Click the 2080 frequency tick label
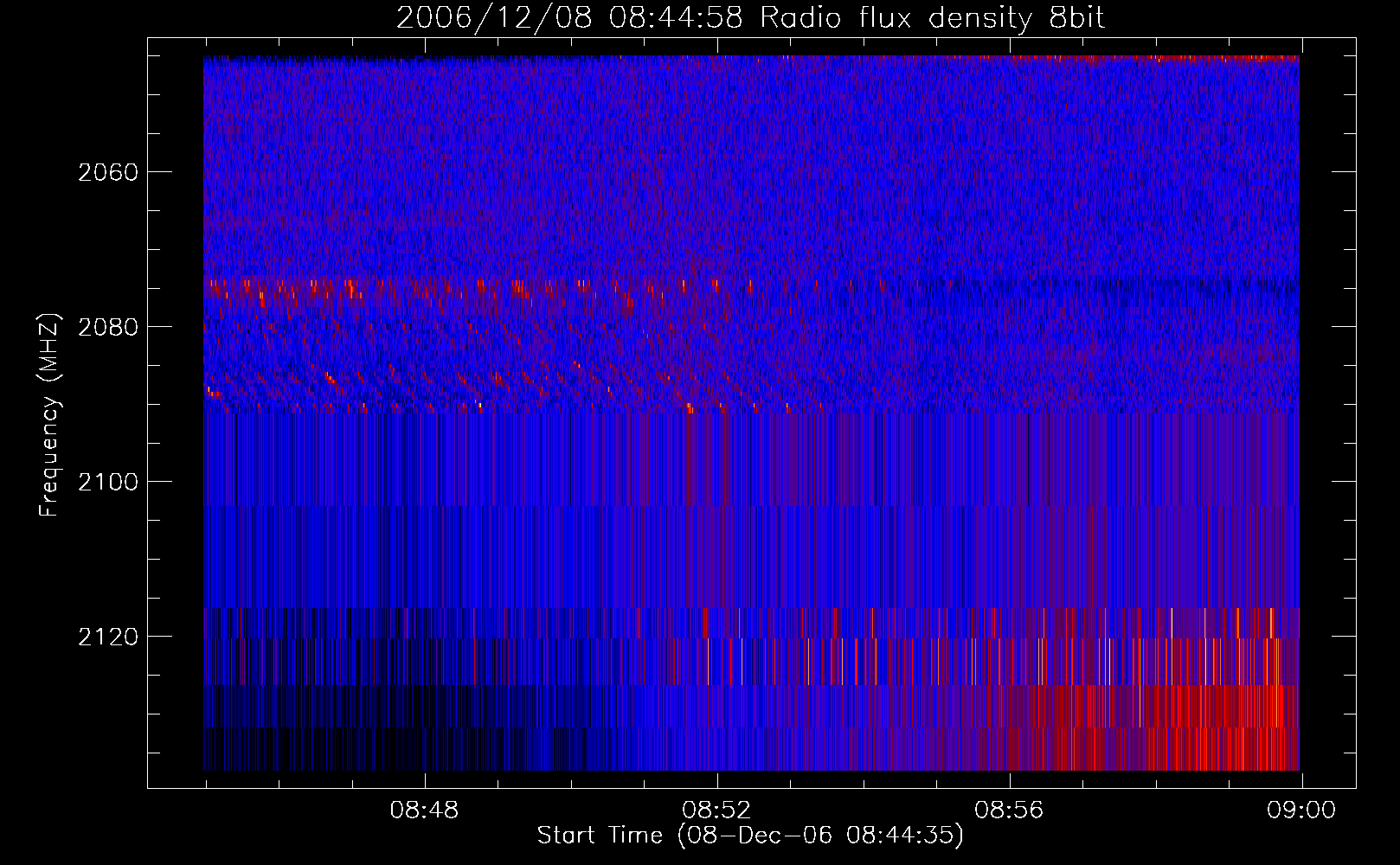The image size is (1400, 865). tap(108, 327)
